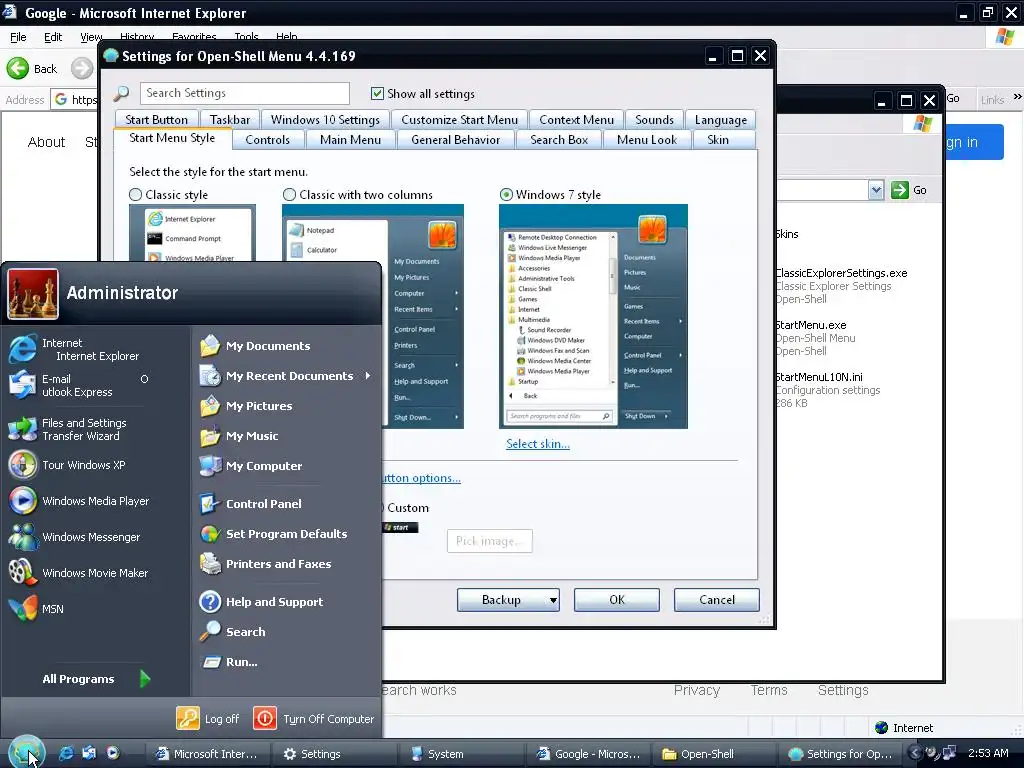Click the Back arrow in Internet Explorer
1024x768 pixels.
18,69
